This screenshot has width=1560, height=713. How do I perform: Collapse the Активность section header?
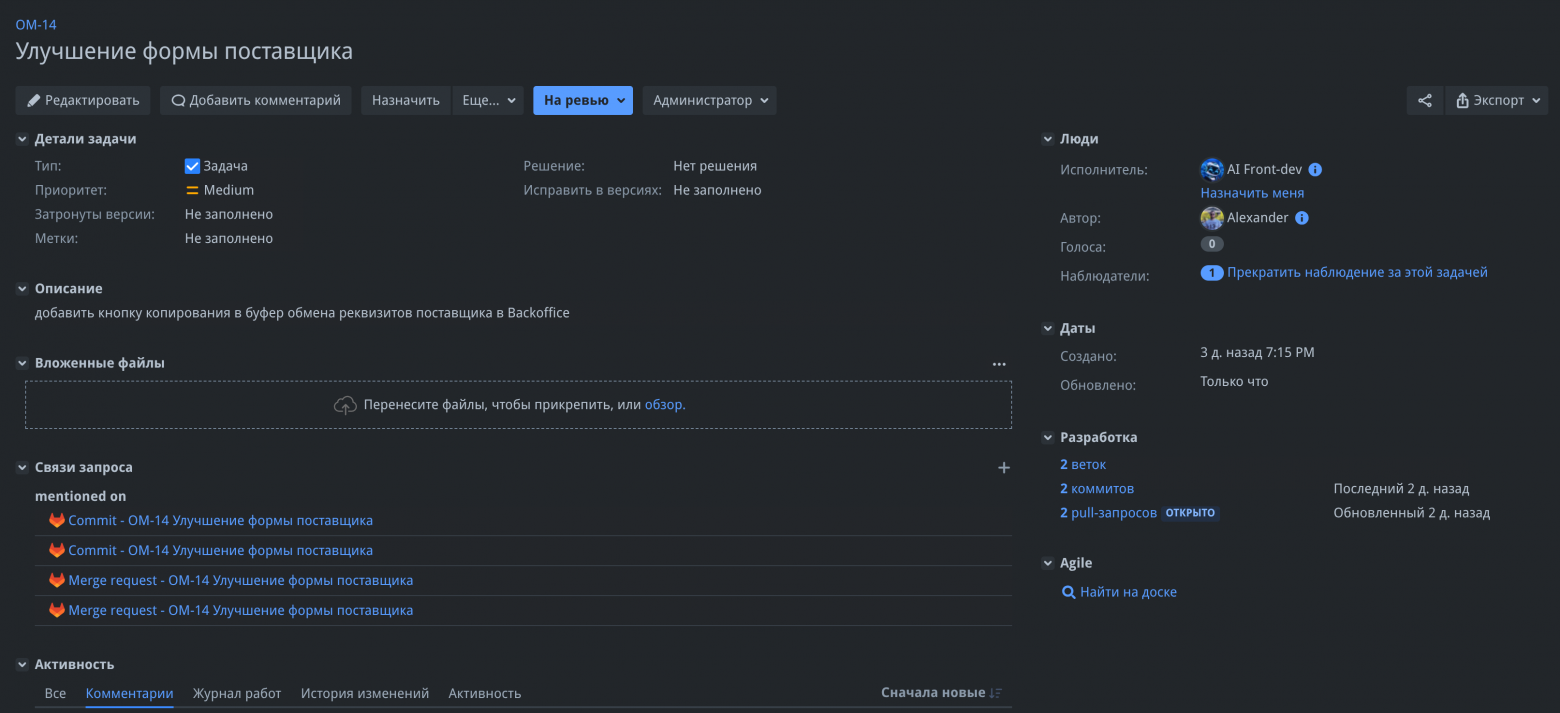(23, 664)
